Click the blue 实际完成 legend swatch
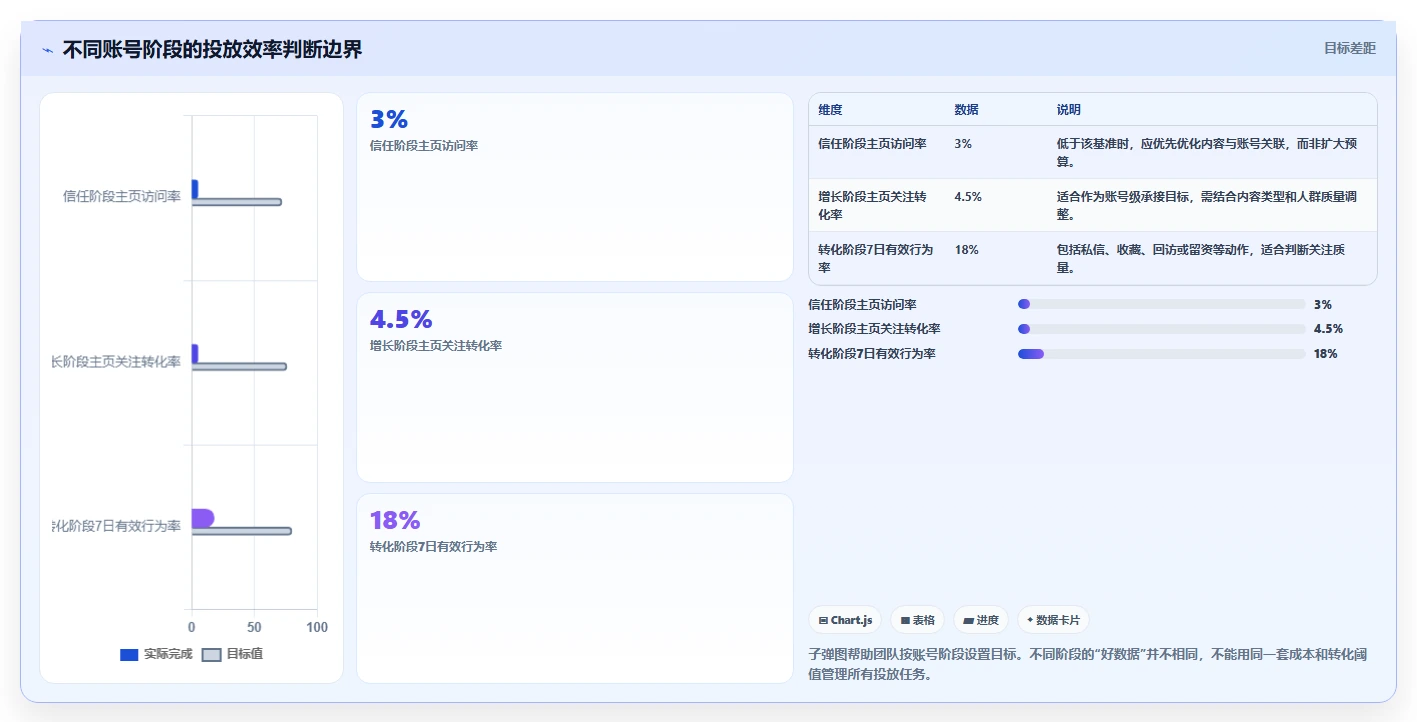The width and height of the screenshot is (1417, 722). pos(129,655)
